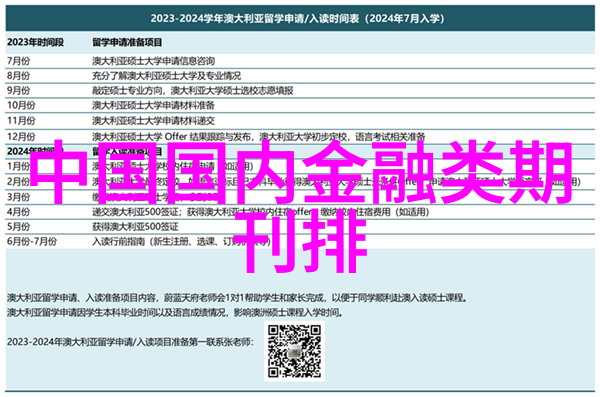Select the '留学申请准备项目' header beside 2023年时间段
This screenshot has width=600, height=397.
pyautogui.click(x=127, y=42)
